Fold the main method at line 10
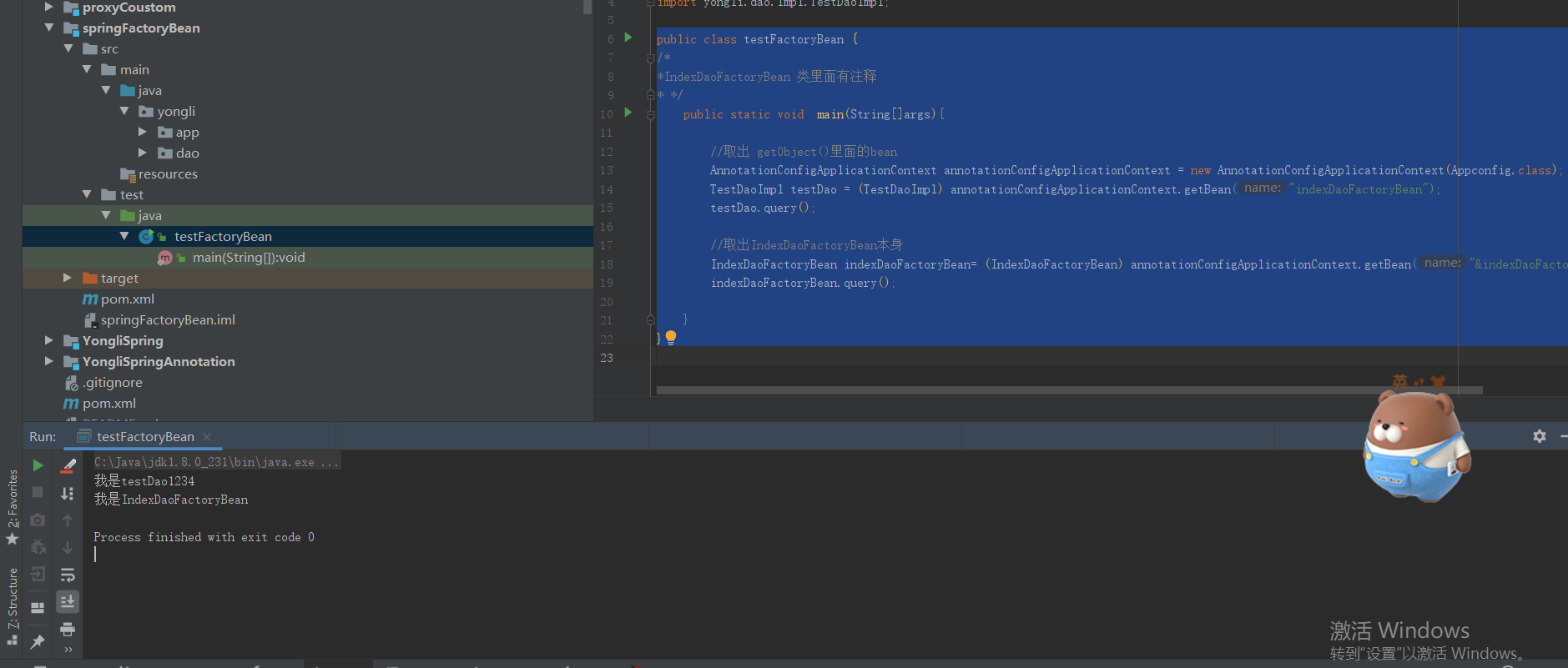Viewport: 1568px width, 668px height. point(650,114)
